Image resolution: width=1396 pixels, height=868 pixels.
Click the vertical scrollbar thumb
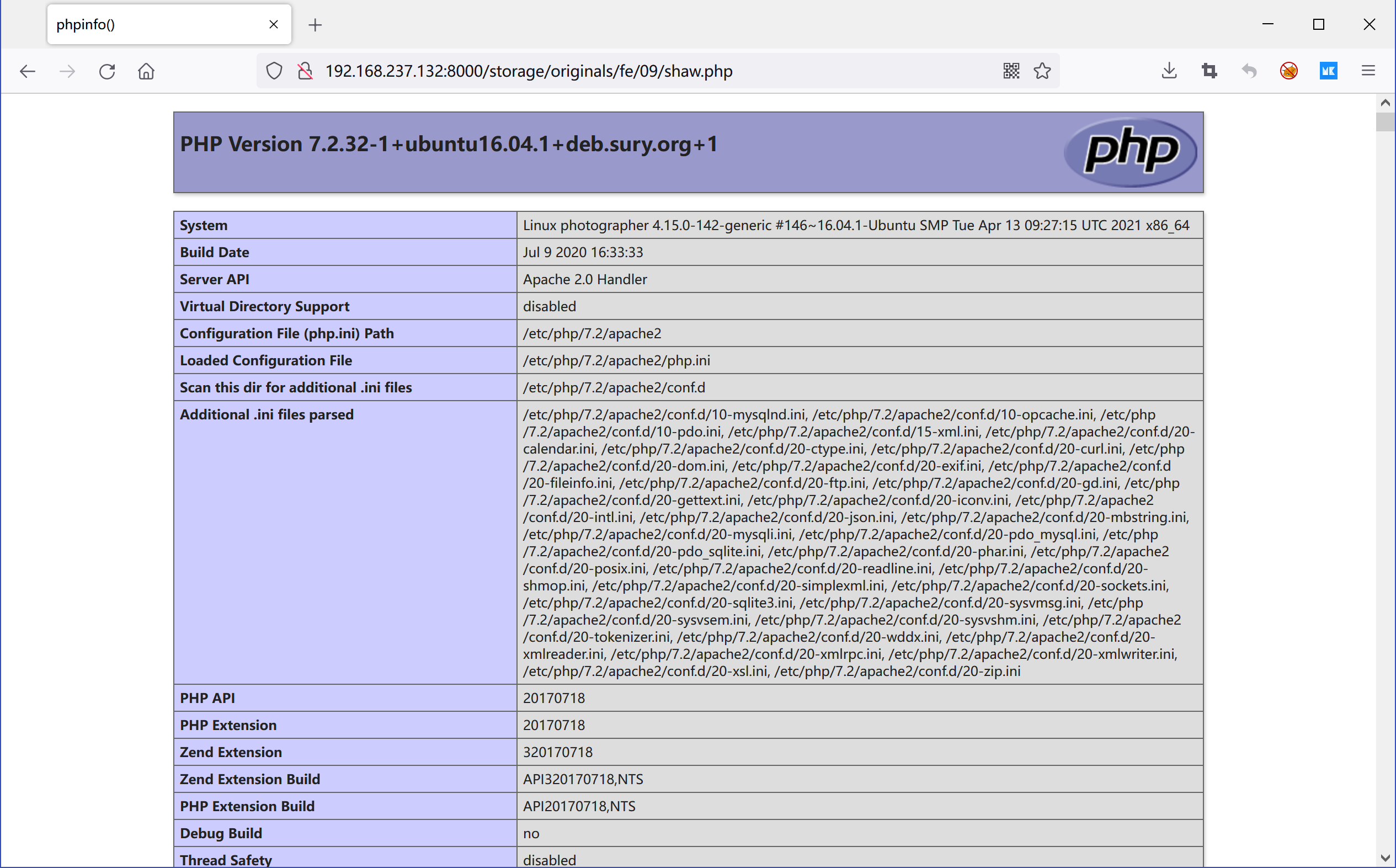[x=1385, y=122]
